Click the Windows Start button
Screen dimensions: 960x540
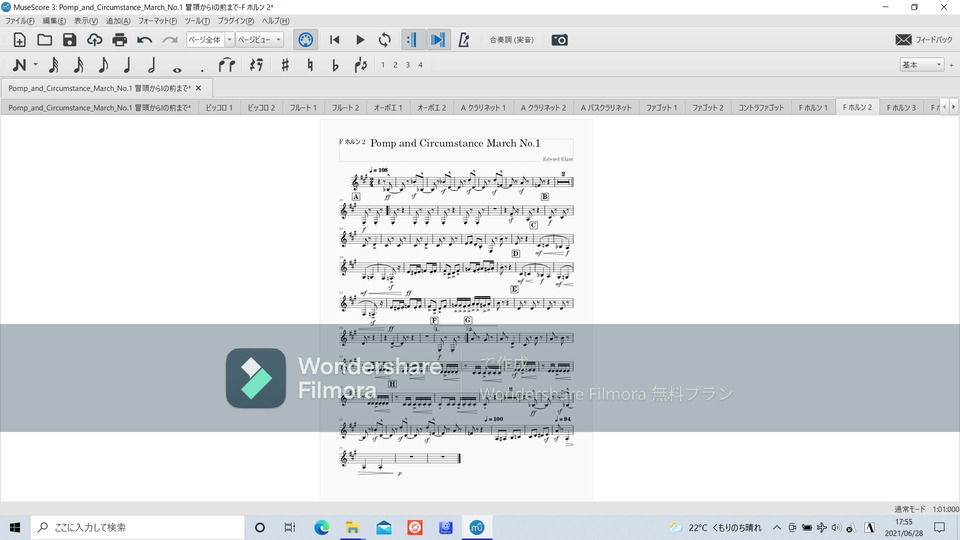15,527
